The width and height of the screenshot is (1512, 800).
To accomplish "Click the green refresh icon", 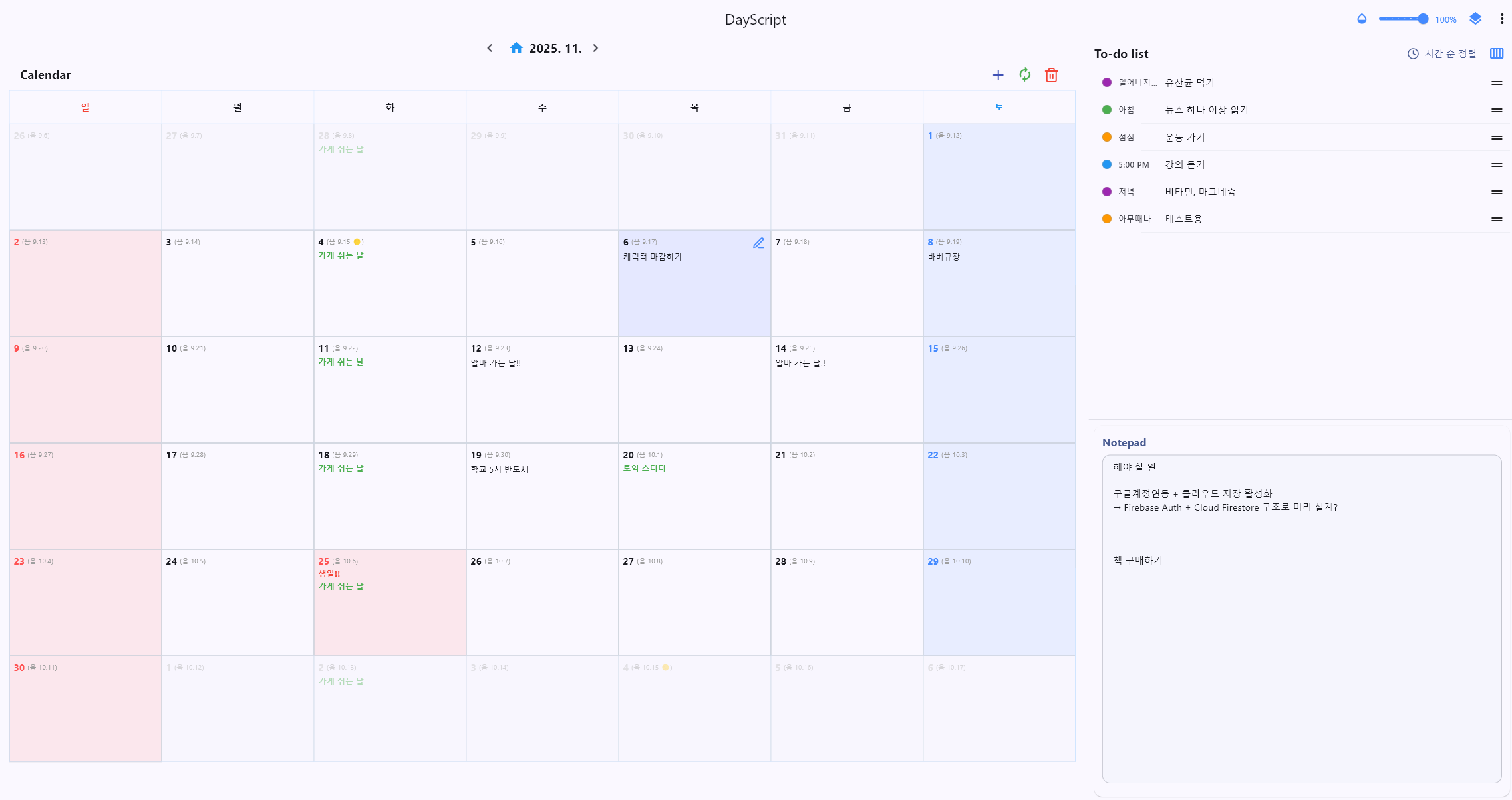I will pos(1024,75).
